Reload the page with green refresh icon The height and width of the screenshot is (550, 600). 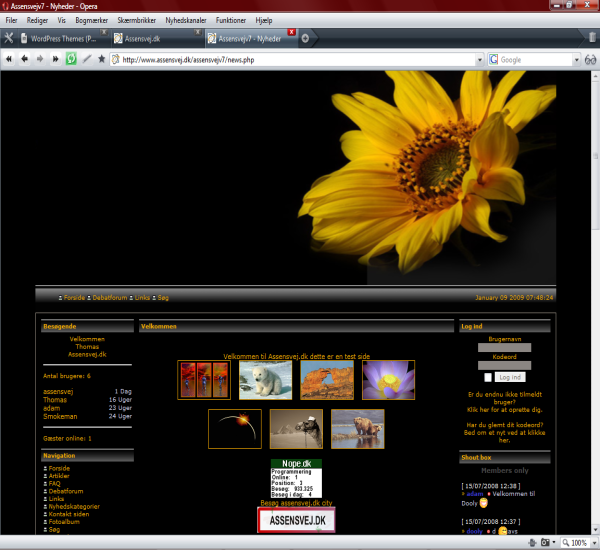71,59
